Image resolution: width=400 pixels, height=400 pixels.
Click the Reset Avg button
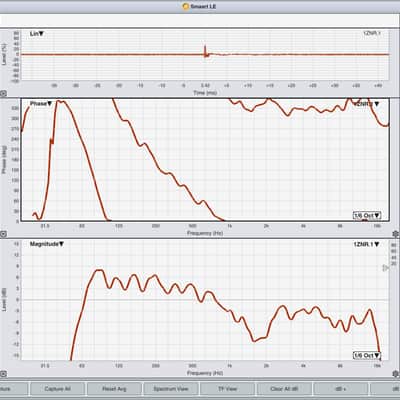click(114, 389)
